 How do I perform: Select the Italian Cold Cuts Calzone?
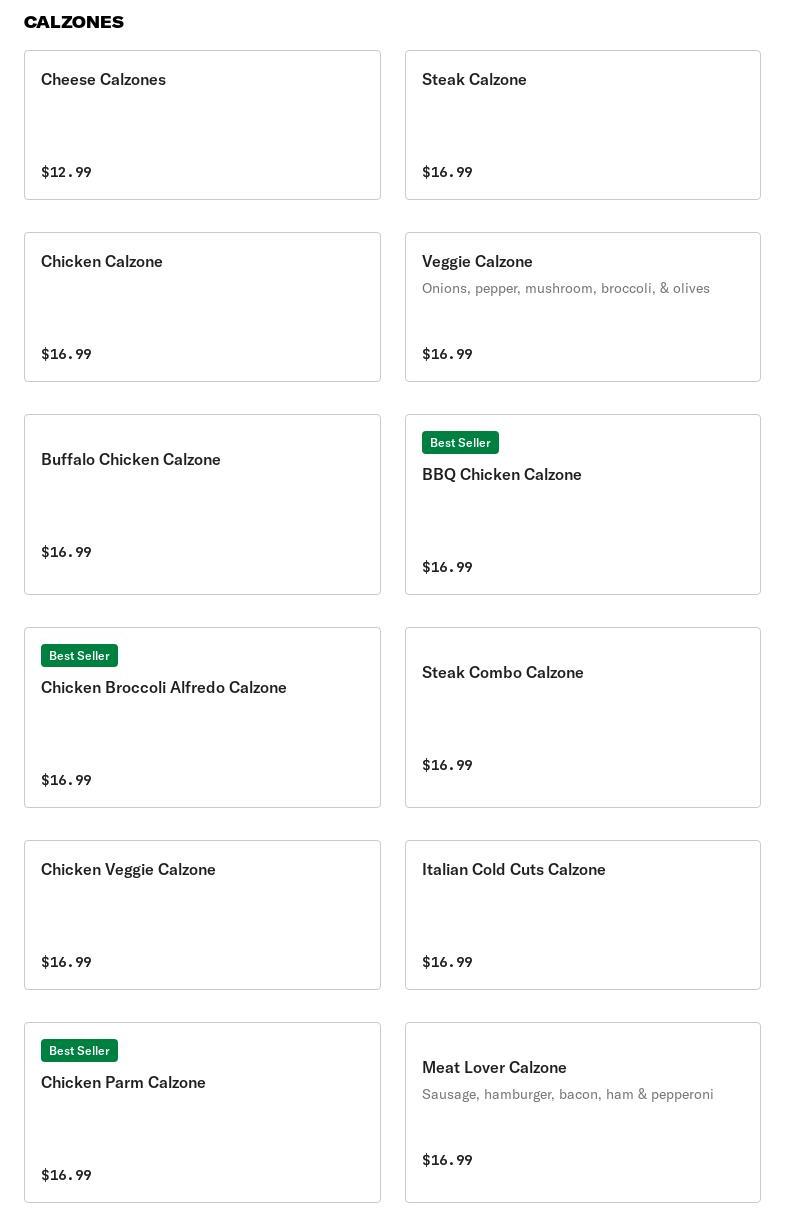[x=583, y=915]
